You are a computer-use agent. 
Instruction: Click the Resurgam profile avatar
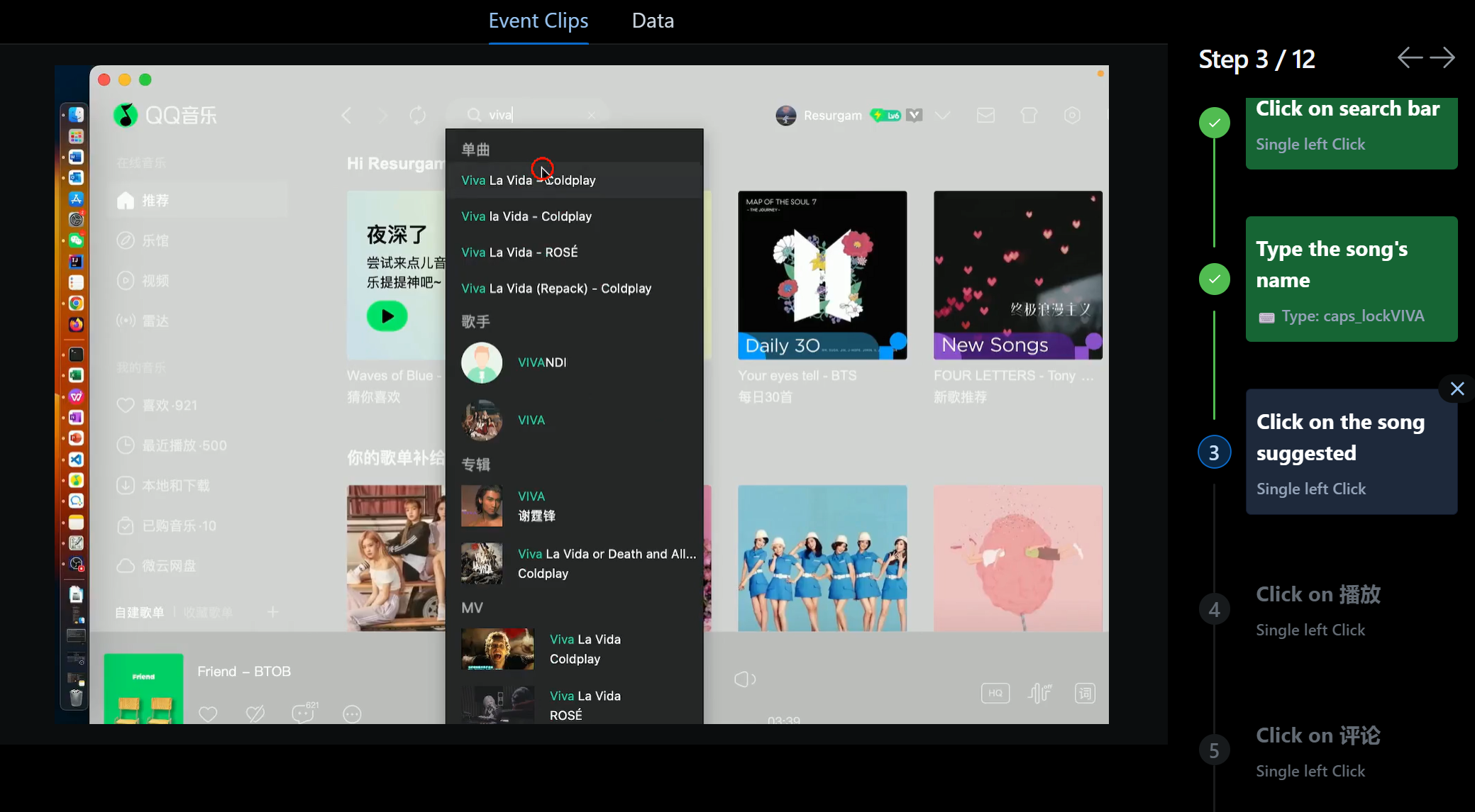point(785,115)
